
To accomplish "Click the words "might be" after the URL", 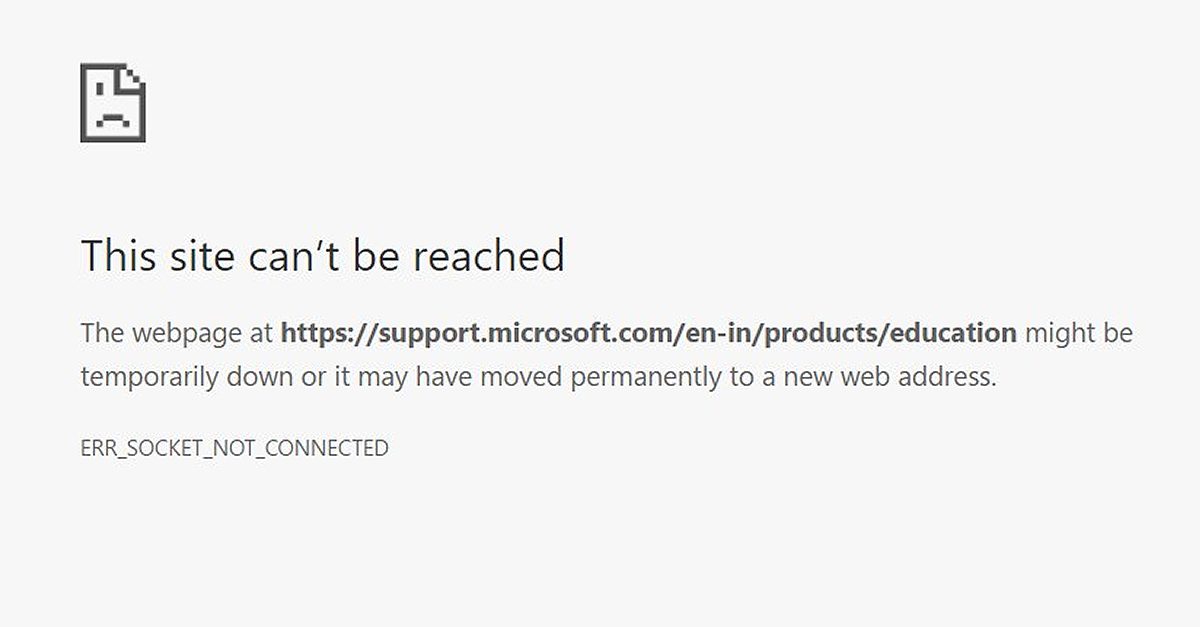I will (x=1079, y=333).
